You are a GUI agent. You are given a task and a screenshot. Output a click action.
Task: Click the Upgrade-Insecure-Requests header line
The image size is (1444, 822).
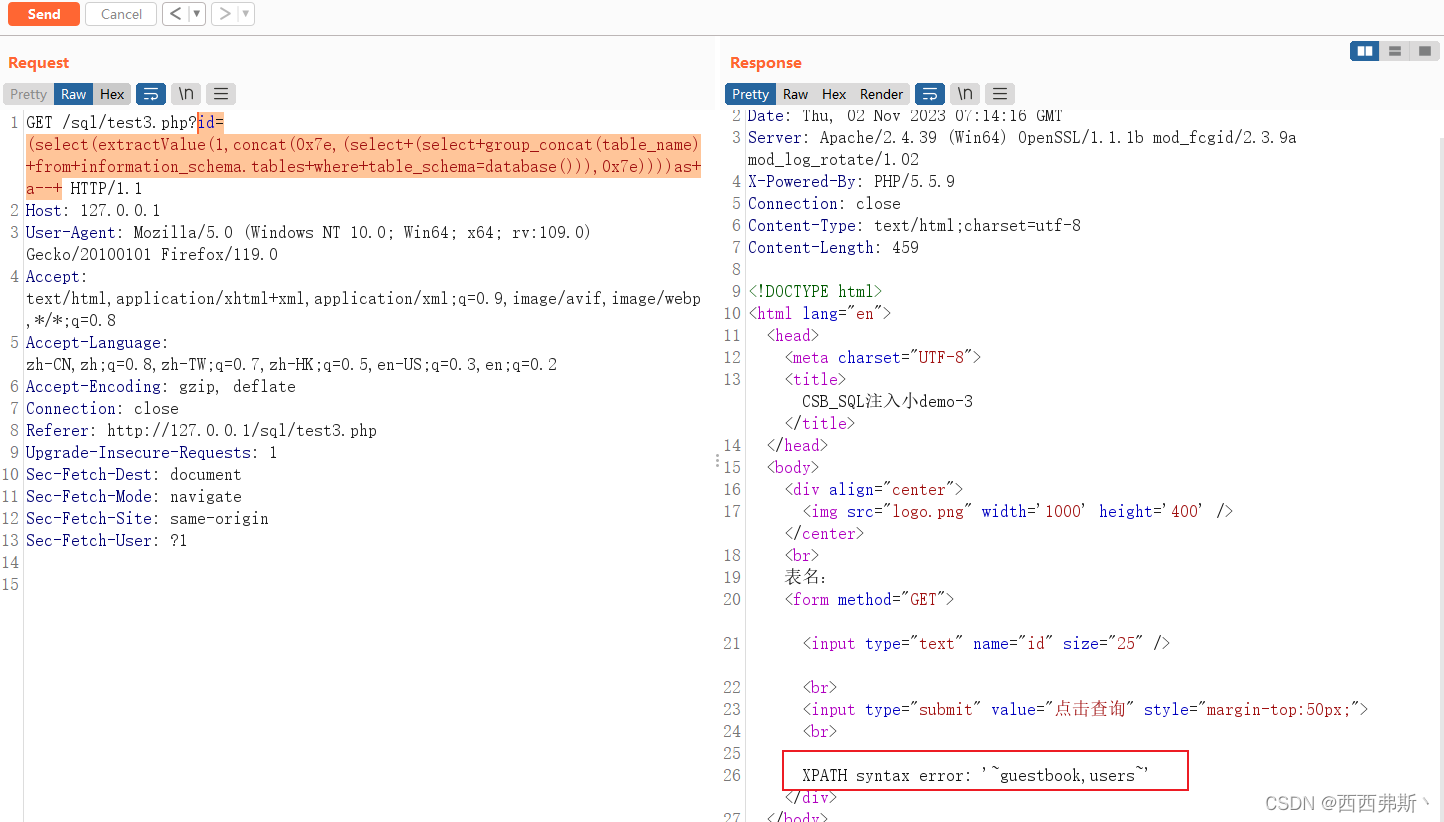(x=152, y=452)
